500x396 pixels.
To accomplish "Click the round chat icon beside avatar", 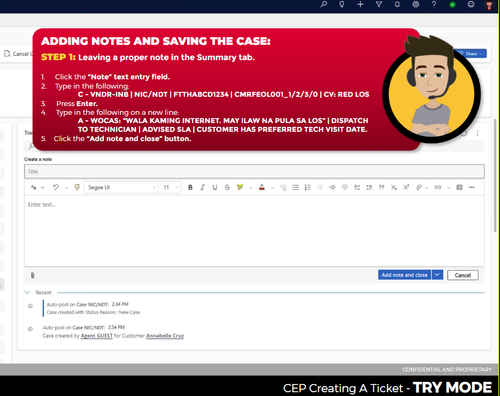I will coord(471,4).
